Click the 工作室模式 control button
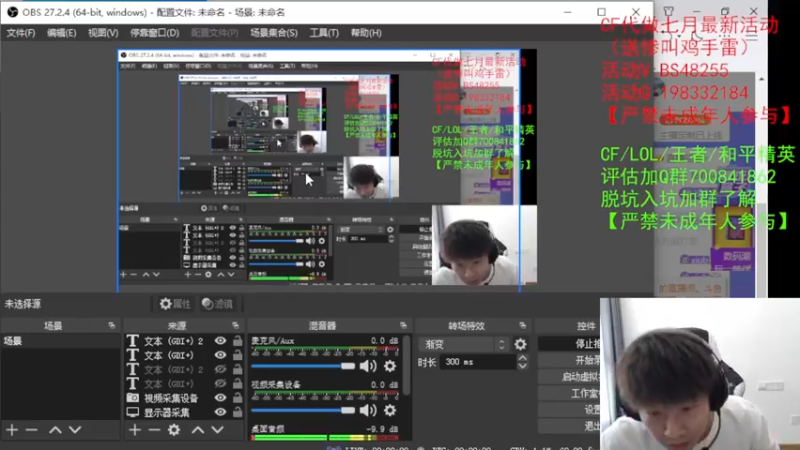This screenshot has width=800, height=450. tap(569, 394)
